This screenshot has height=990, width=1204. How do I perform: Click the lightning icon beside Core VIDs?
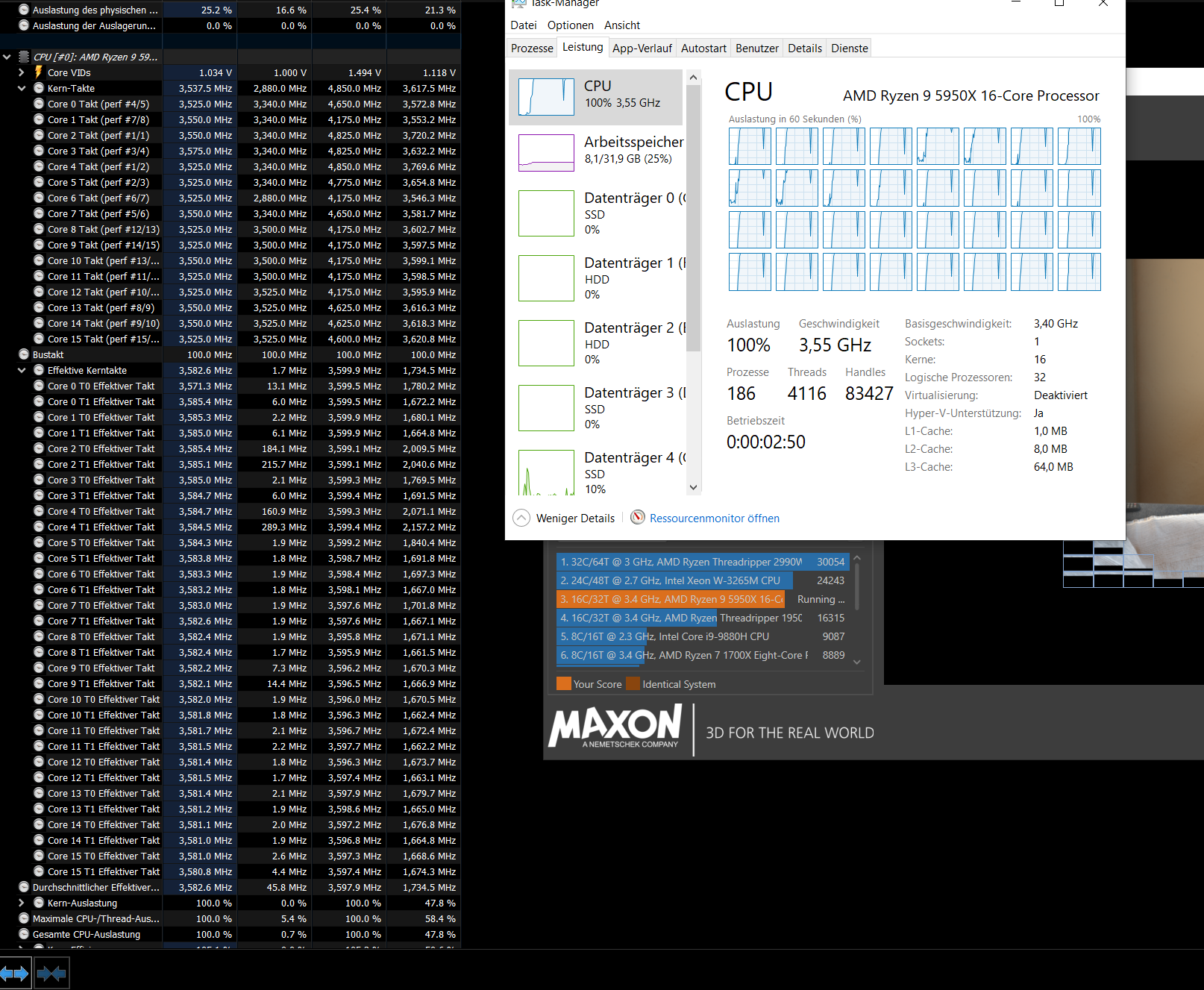click(x=39, y=72)
